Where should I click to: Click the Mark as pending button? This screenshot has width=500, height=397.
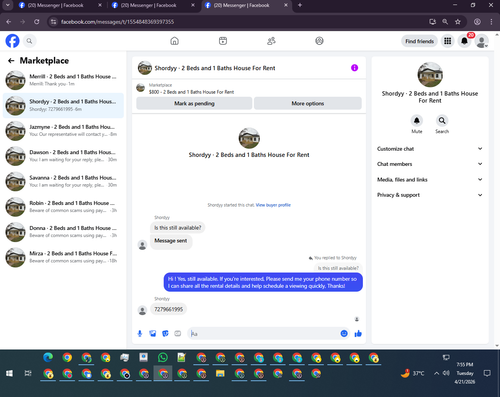pyautogui.click(x=194, y=103)
